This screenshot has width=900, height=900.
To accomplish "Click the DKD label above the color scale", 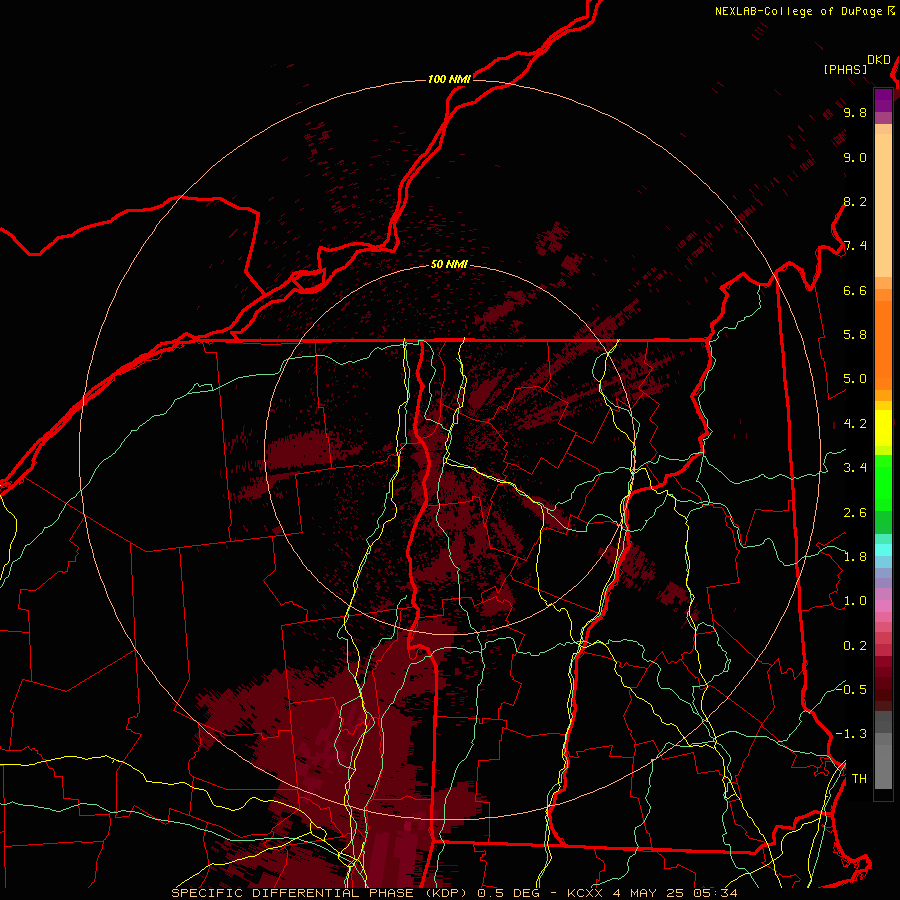I will [879, 60].
